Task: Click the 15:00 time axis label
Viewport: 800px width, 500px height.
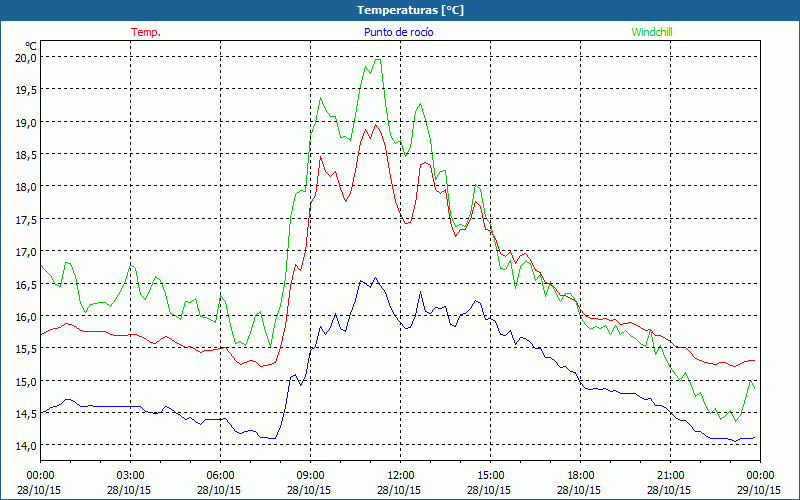Action: pos(491,476)
